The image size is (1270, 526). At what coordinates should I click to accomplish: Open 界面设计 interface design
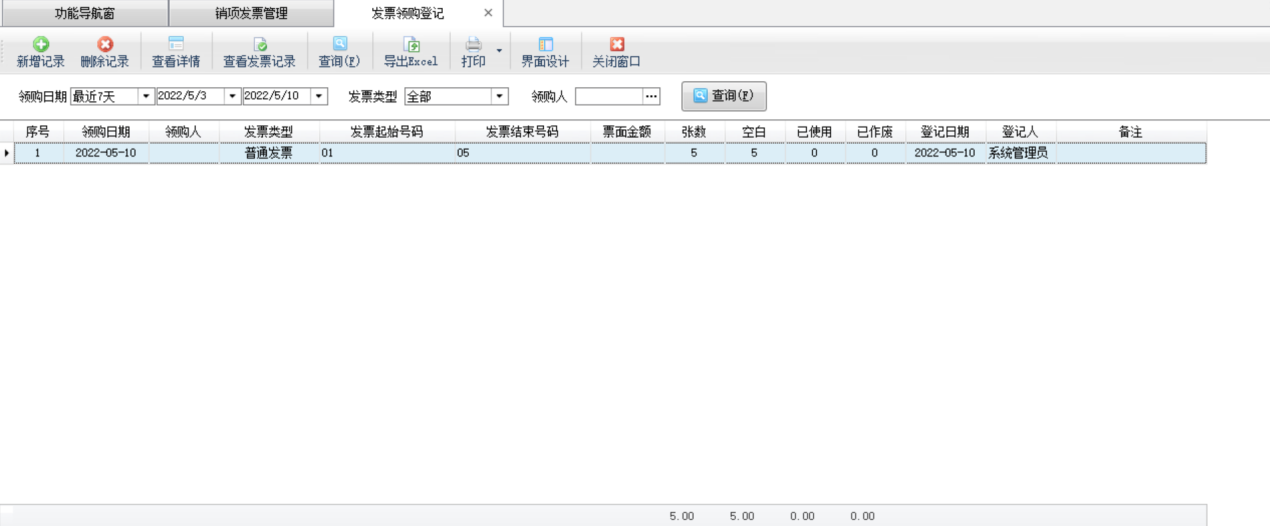point(545,45)
